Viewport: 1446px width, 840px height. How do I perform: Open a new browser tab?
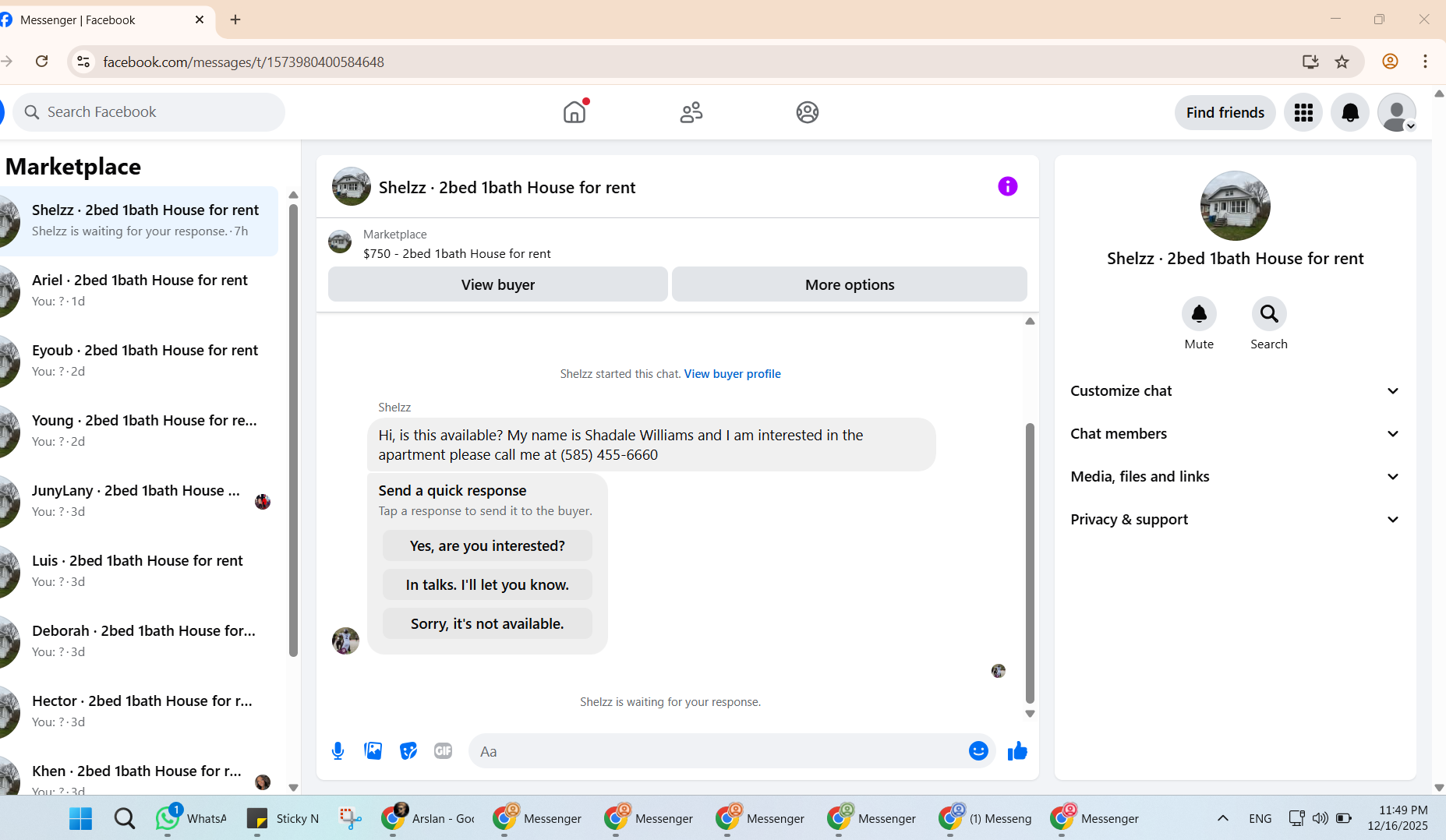(x=235, y=19)
